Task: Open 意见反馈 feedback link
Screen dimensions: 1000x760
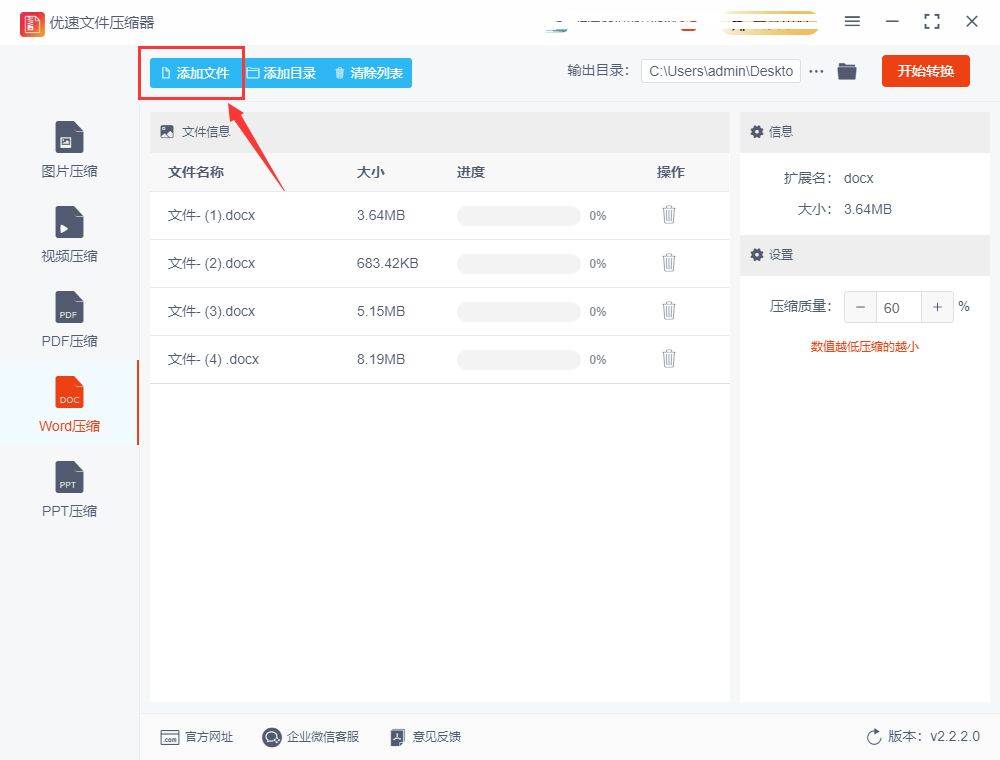Action: pyautogui.click(x=425, y=737)
